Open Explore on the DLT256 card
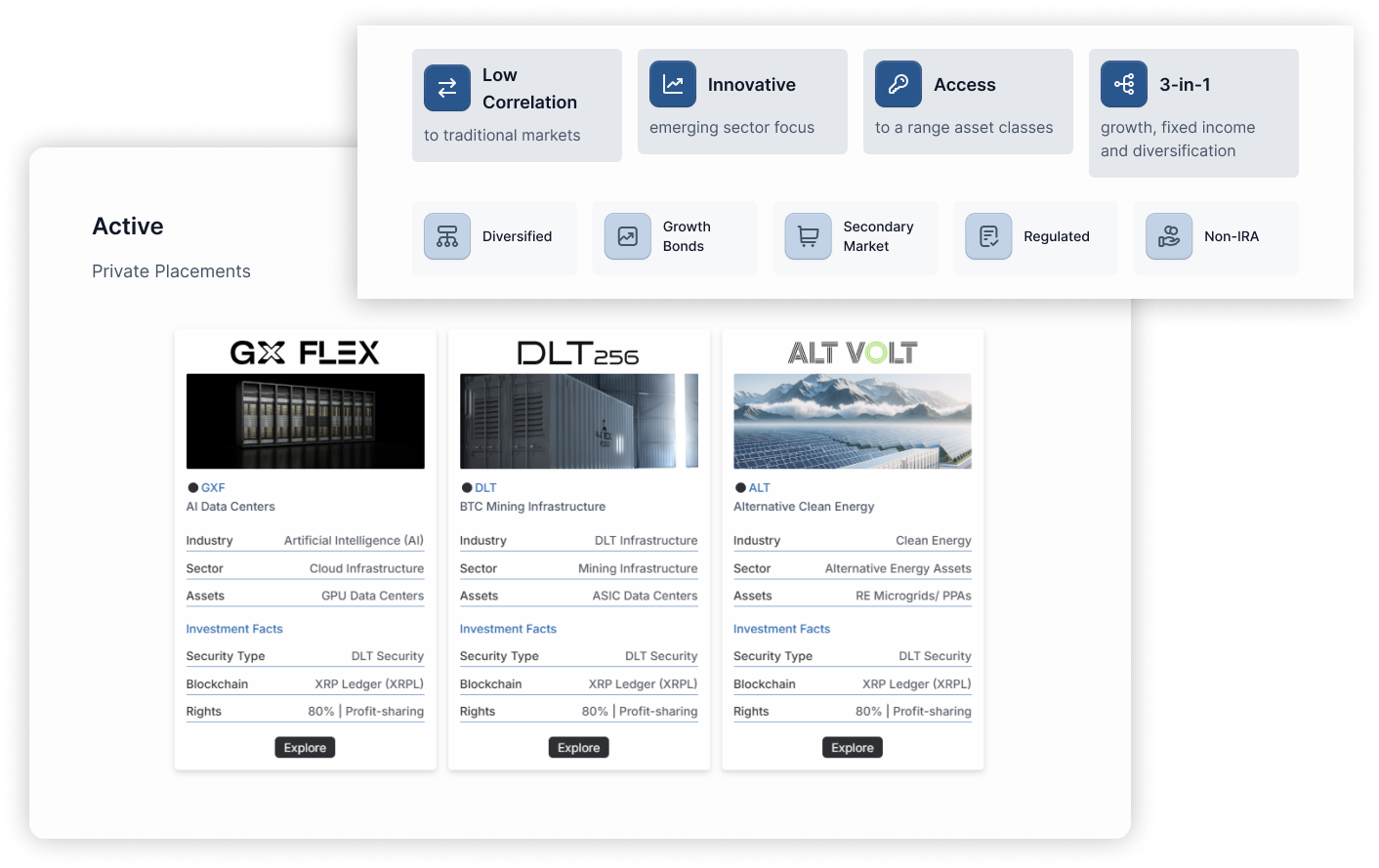The height and width of the screenshot is (868, 1379). 579,748
